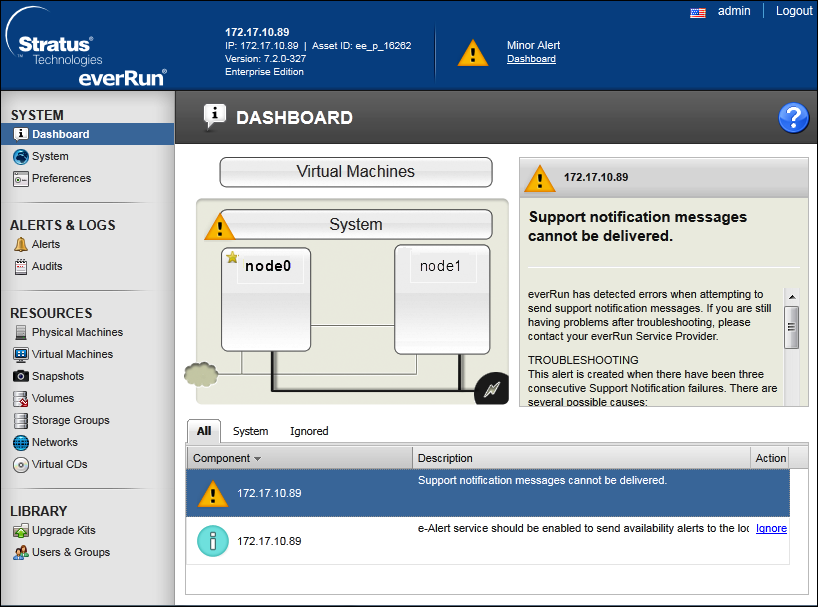Click the Networks globe icon

(x=21, y=442)
